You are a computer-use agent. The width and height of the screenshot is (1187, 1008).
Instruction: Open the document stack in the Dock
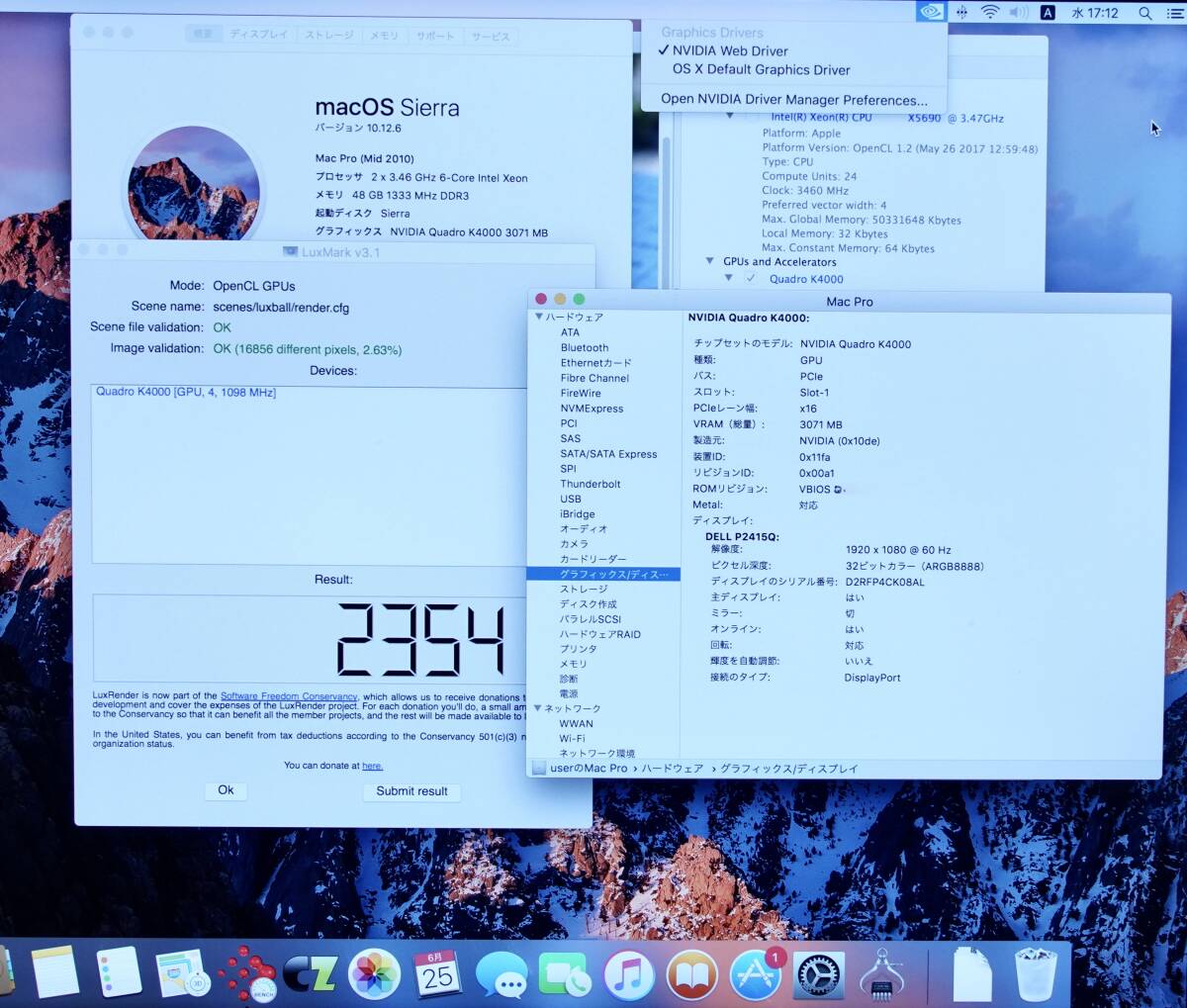pos(971,974)
